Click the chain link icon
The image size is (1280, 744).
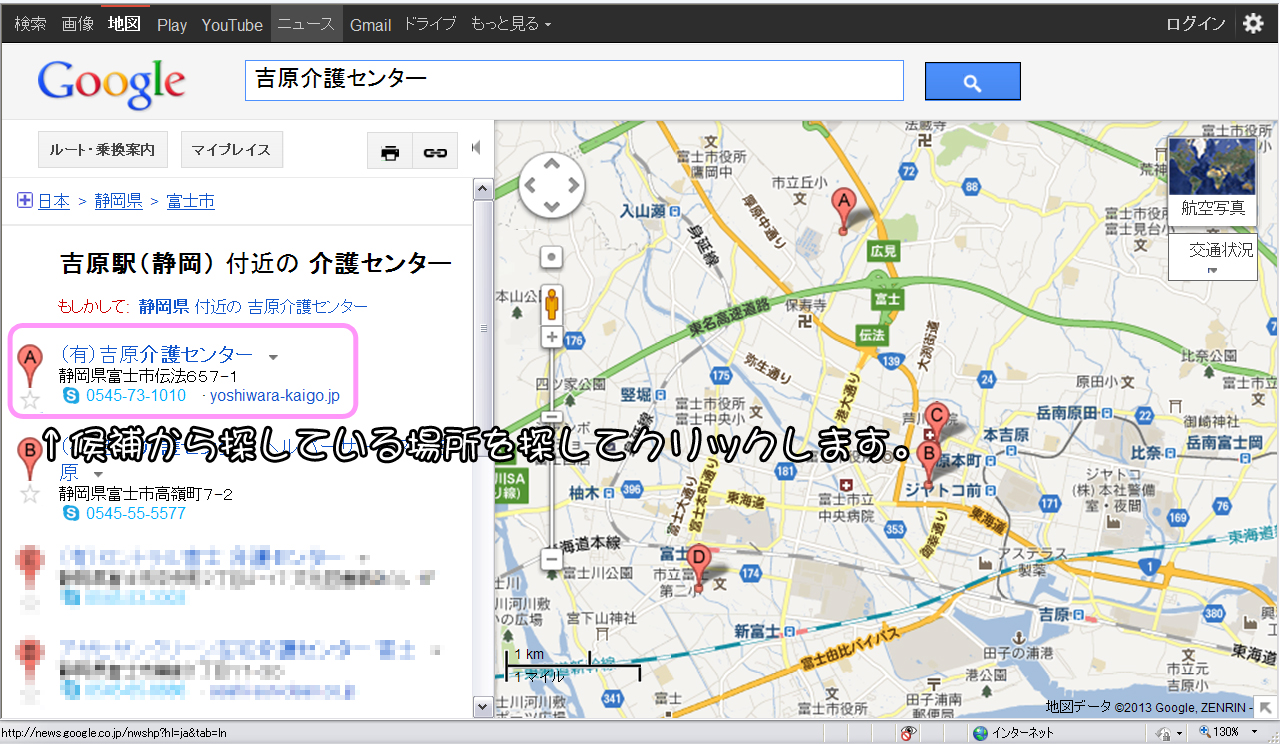434,152
